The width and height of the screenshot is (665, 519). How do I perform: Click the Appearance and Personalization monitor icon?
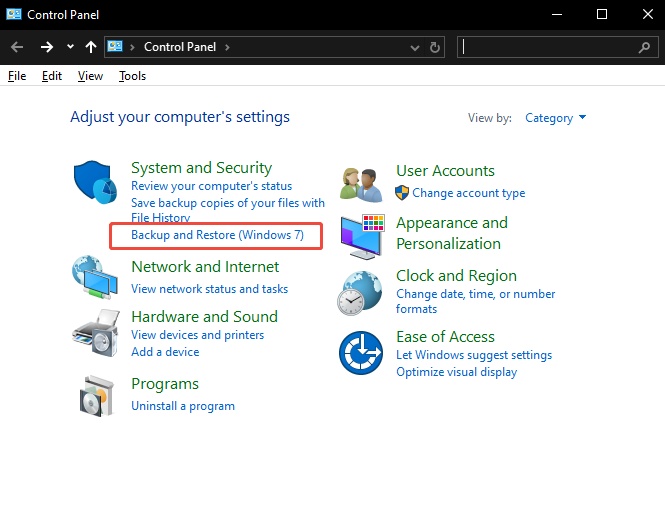pyautogui.click(x=363, y=237)
